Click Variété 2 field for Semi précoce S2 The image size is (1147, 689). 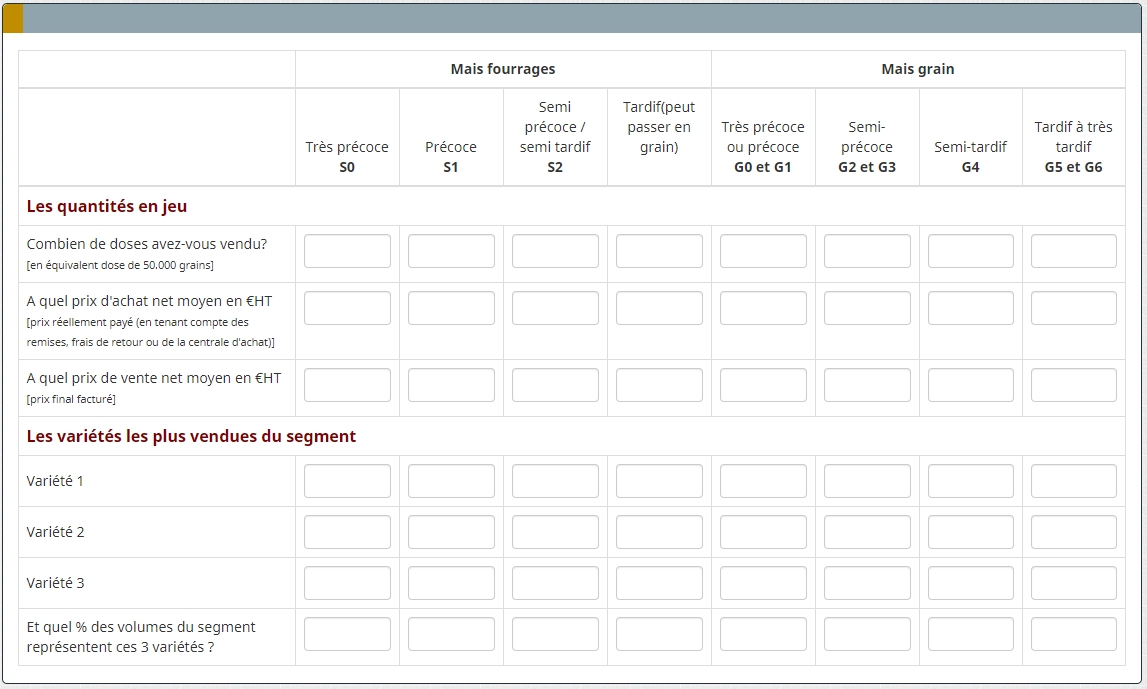(x=555, y=532)
